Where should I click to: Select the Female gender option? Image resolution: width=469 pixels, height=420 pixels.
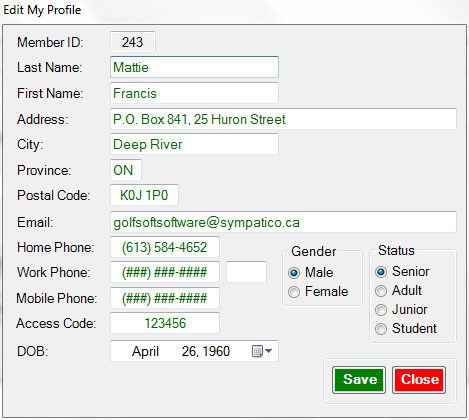click(x=294, y=292)
